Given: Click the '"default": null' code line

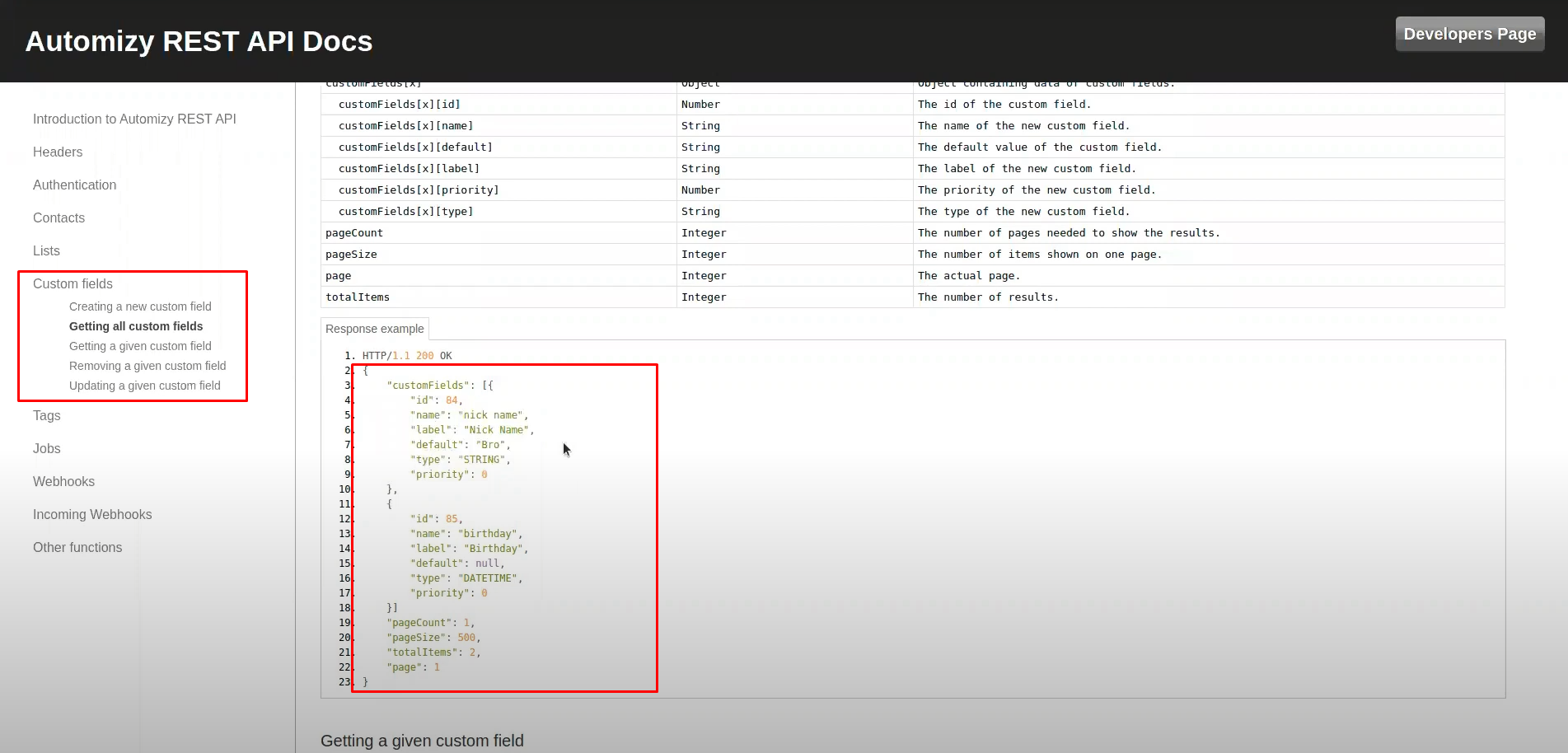Looking at the screenshot, I should click(457, 564).
